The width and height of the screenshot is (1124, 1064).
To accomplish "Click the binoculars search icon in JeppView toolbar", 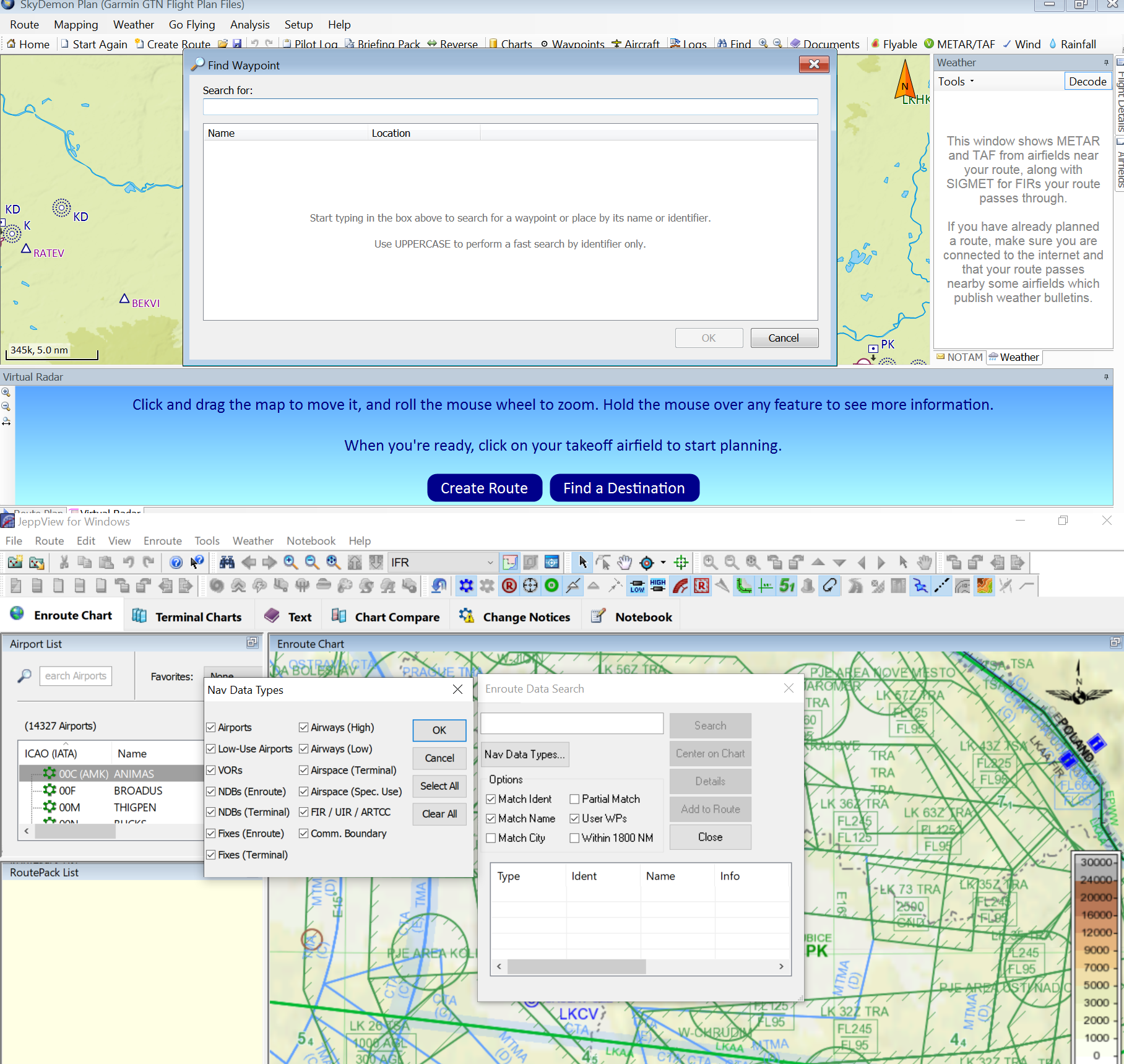I will tap(227, 562).
